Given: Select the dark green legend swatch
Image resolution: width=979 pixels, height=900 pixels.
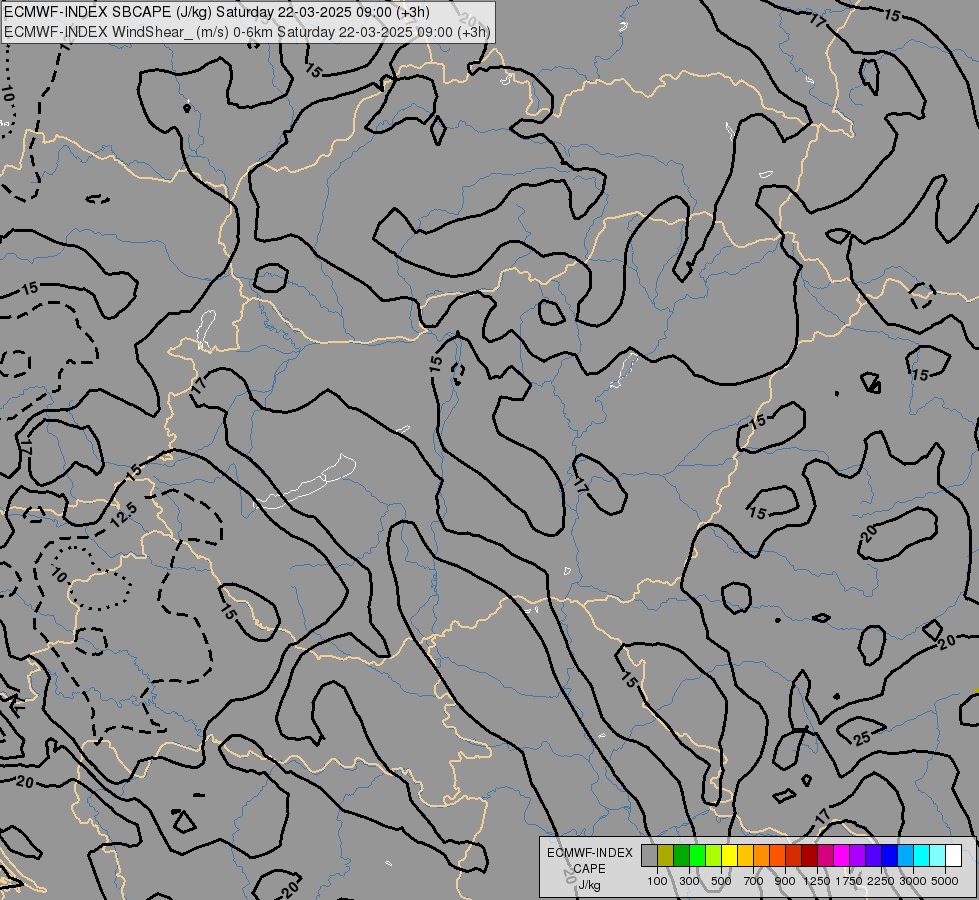Looking at the screenshot, I should [681, 855].
